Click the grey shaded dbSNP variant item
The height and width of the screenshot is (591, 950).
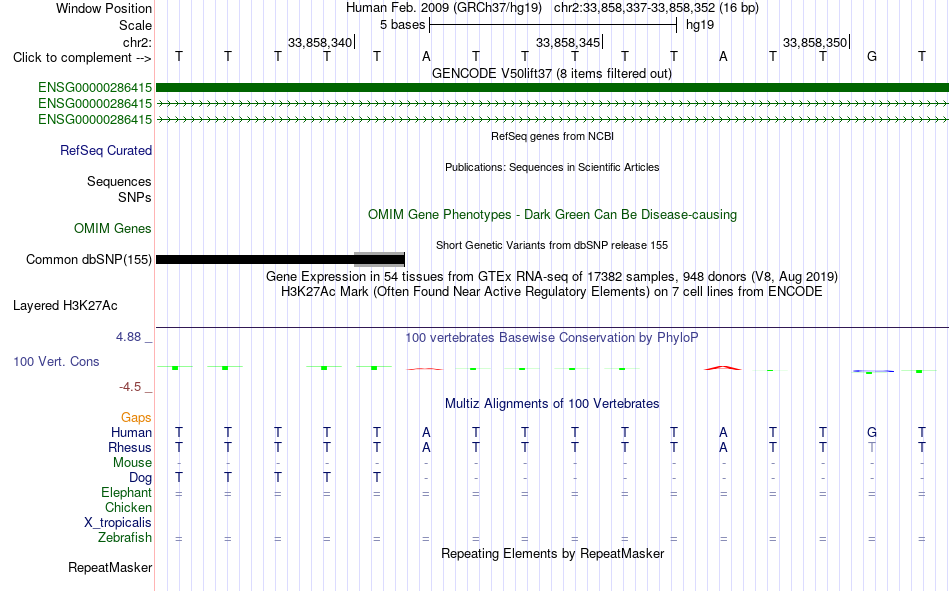(x=379, y=259)
